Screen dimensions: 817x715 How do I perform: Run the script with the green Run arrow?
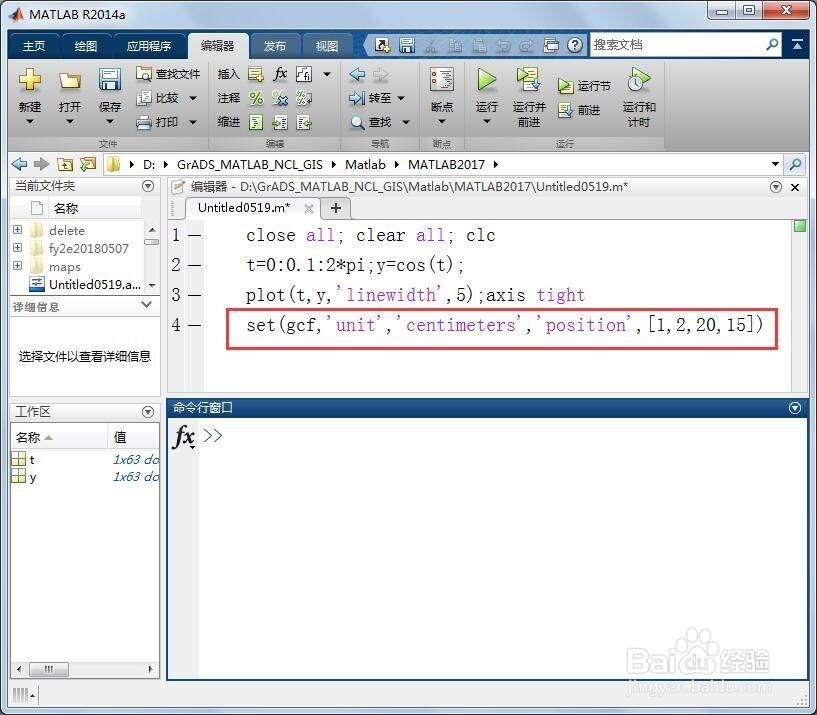point(487,80)
